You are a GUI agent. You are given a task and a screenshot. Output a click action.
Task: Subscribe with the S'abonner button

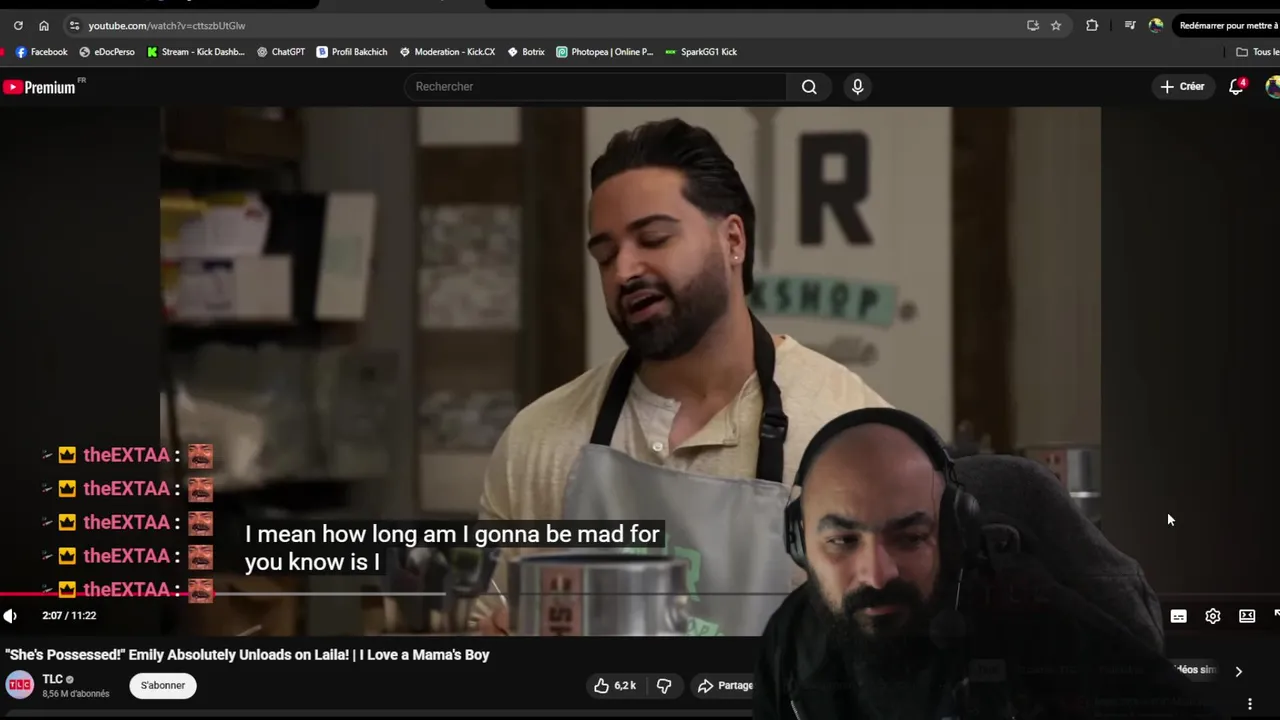click(x=163, y=685)
